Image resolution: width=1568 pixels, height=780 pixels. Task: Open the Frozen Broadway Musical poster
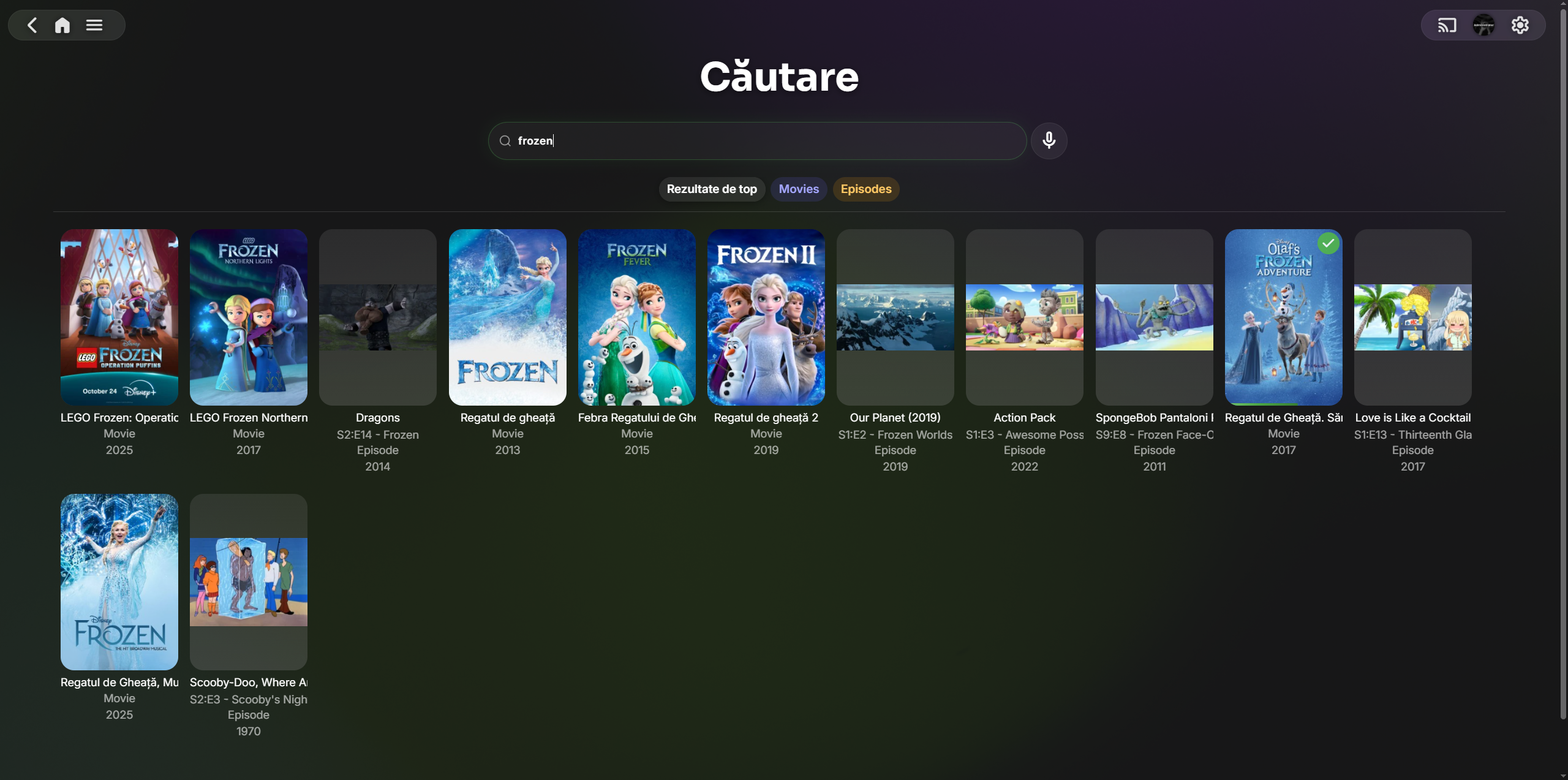tap(119, 582)
